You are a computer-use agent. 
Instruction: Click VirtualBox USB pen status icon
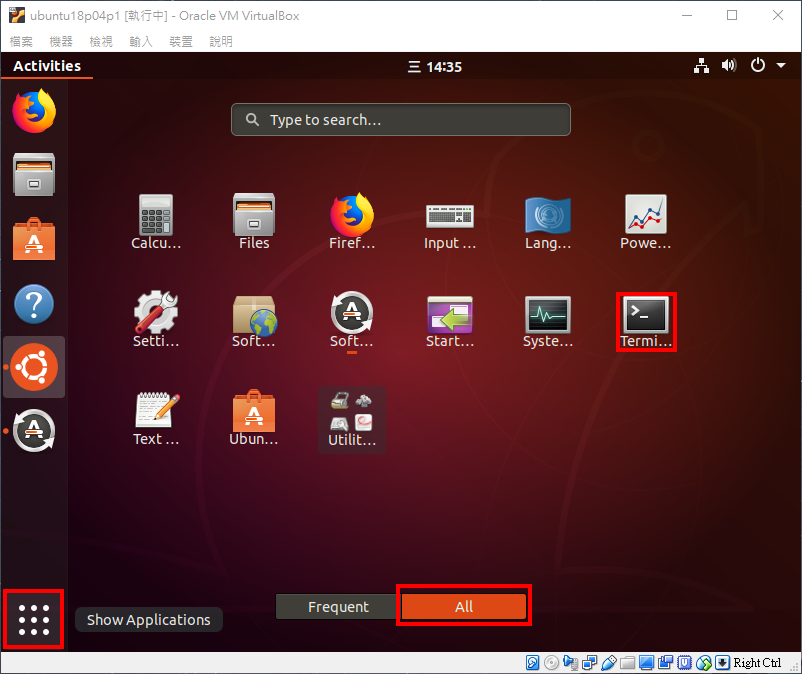[609, 663]
